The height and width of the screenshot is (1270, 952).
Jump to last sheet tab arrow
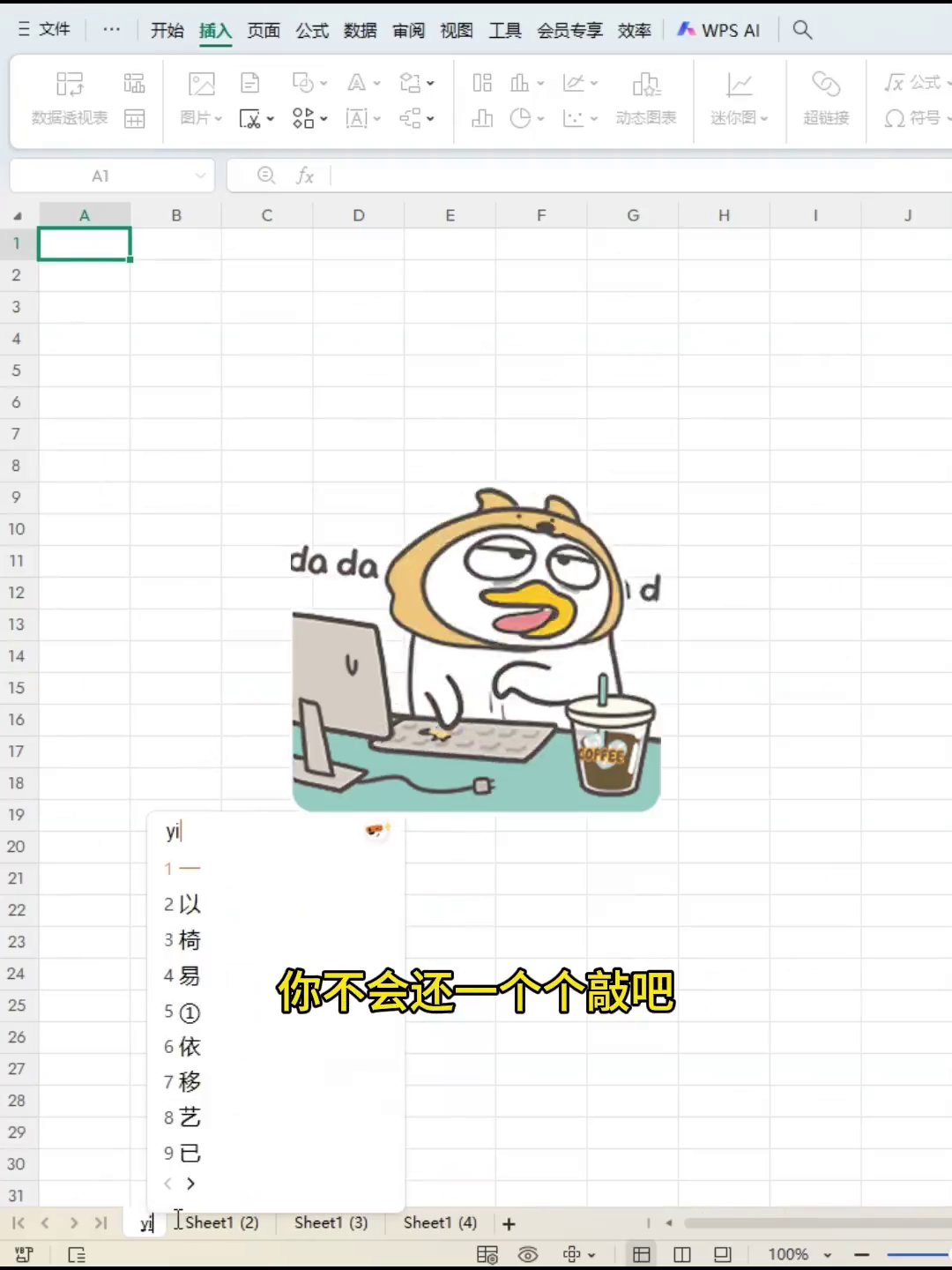pos(101,1223)
